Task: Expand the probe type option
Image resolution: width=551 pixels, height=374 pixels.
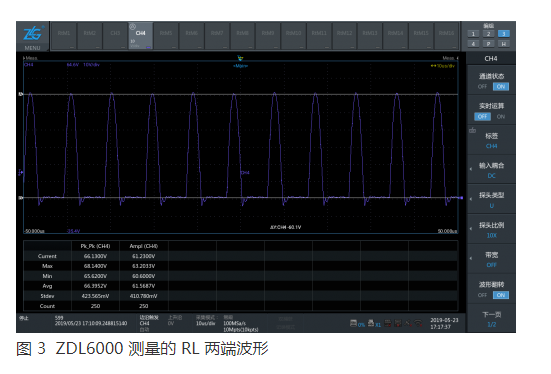Action: 491,200
